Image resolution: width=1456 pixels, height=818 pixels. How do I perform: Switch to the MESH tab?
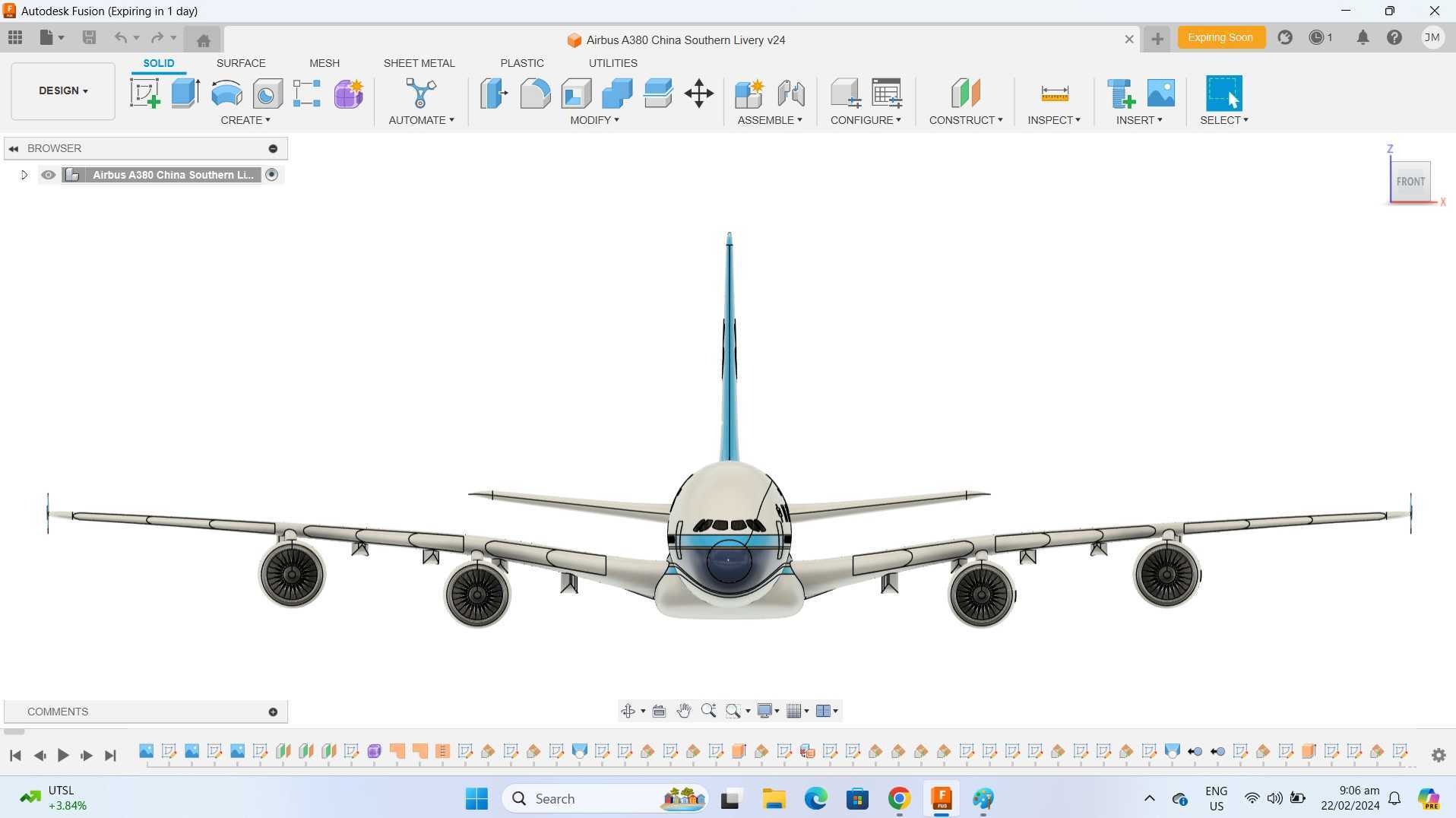coord(324,63)
